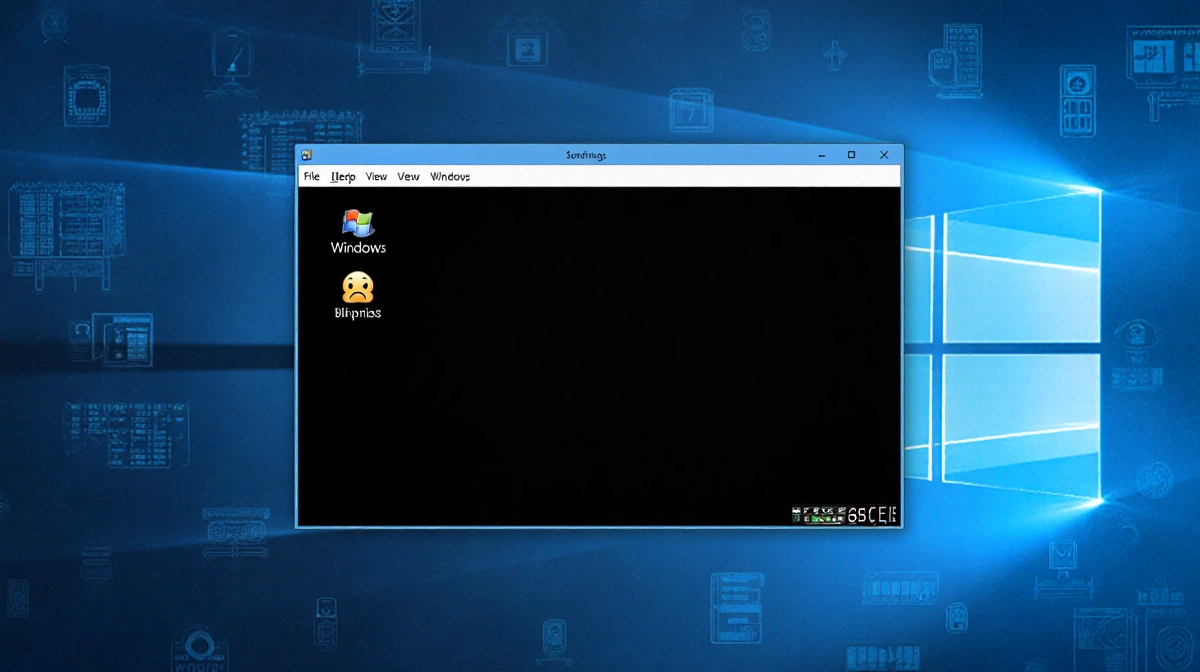The height and width of the screenshot is (672, 1200).
Task: Click the window title text in the title bar
Action: pyautogui.click(x=586, y=155)
